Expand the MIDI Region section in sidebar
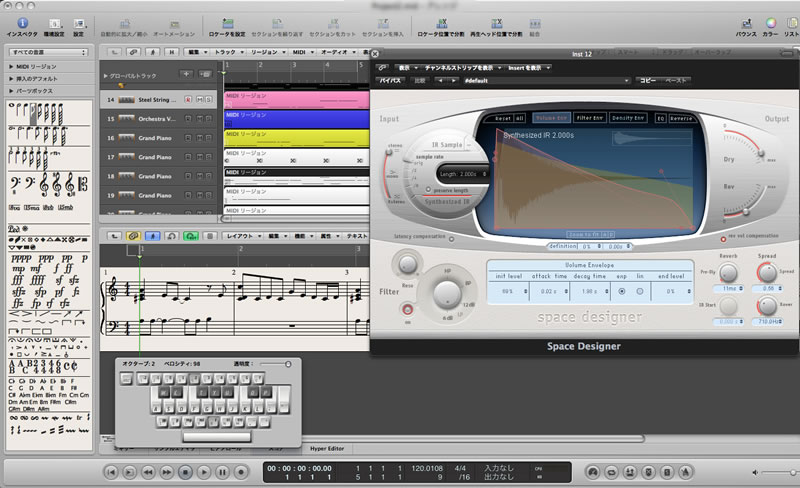 tap(11, 66)
